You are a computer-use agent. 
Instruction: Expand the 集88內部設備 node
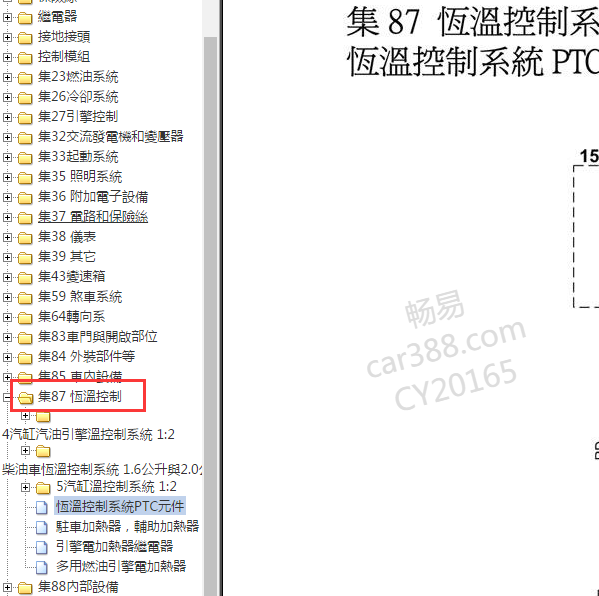click(x=7, y=587)
